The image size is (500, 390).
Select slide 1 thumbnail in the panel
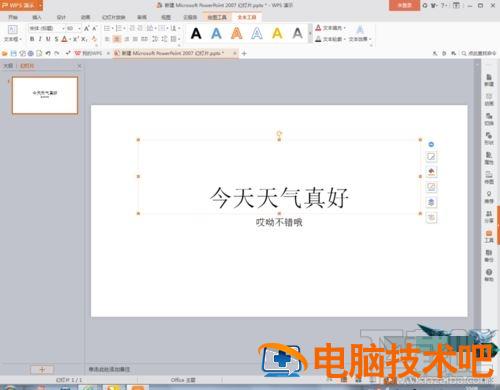(x=45, y=95)
